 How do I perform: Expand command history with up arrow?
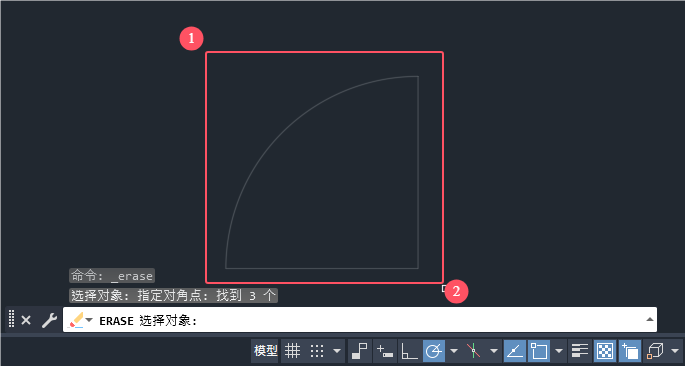coord(650,319)
